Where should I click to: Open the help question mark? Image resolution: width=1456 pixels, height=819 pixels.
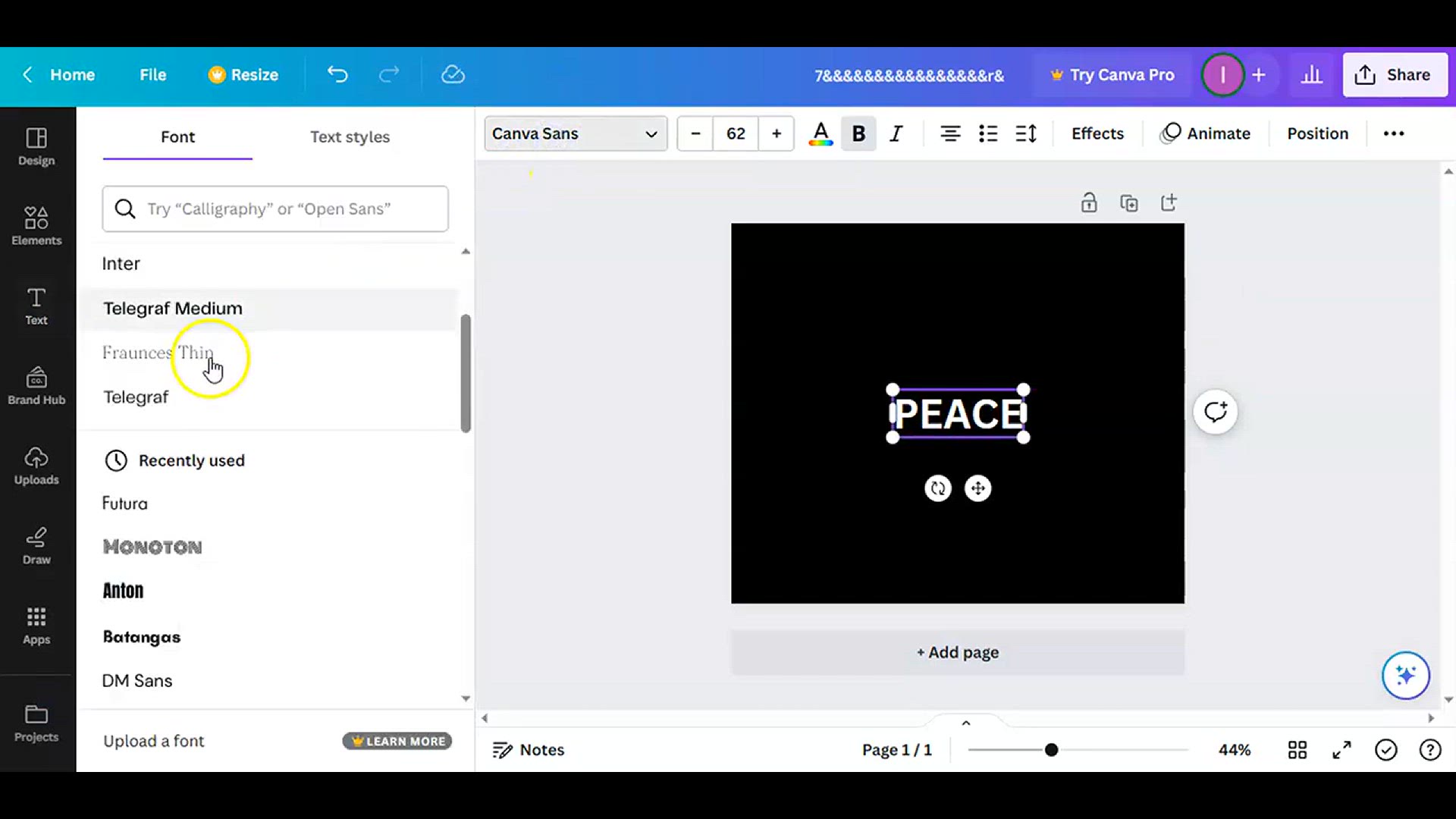[1430, 750]
